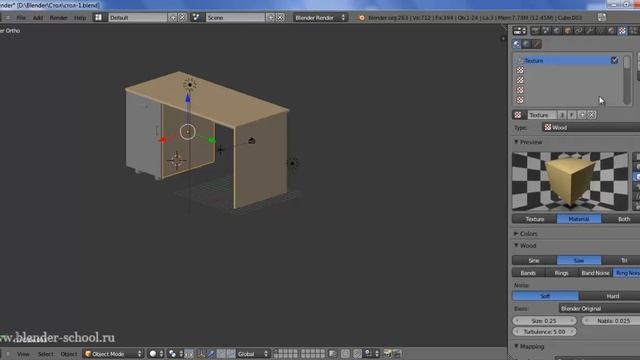Select Sine wood waveform

click(534, 260)
